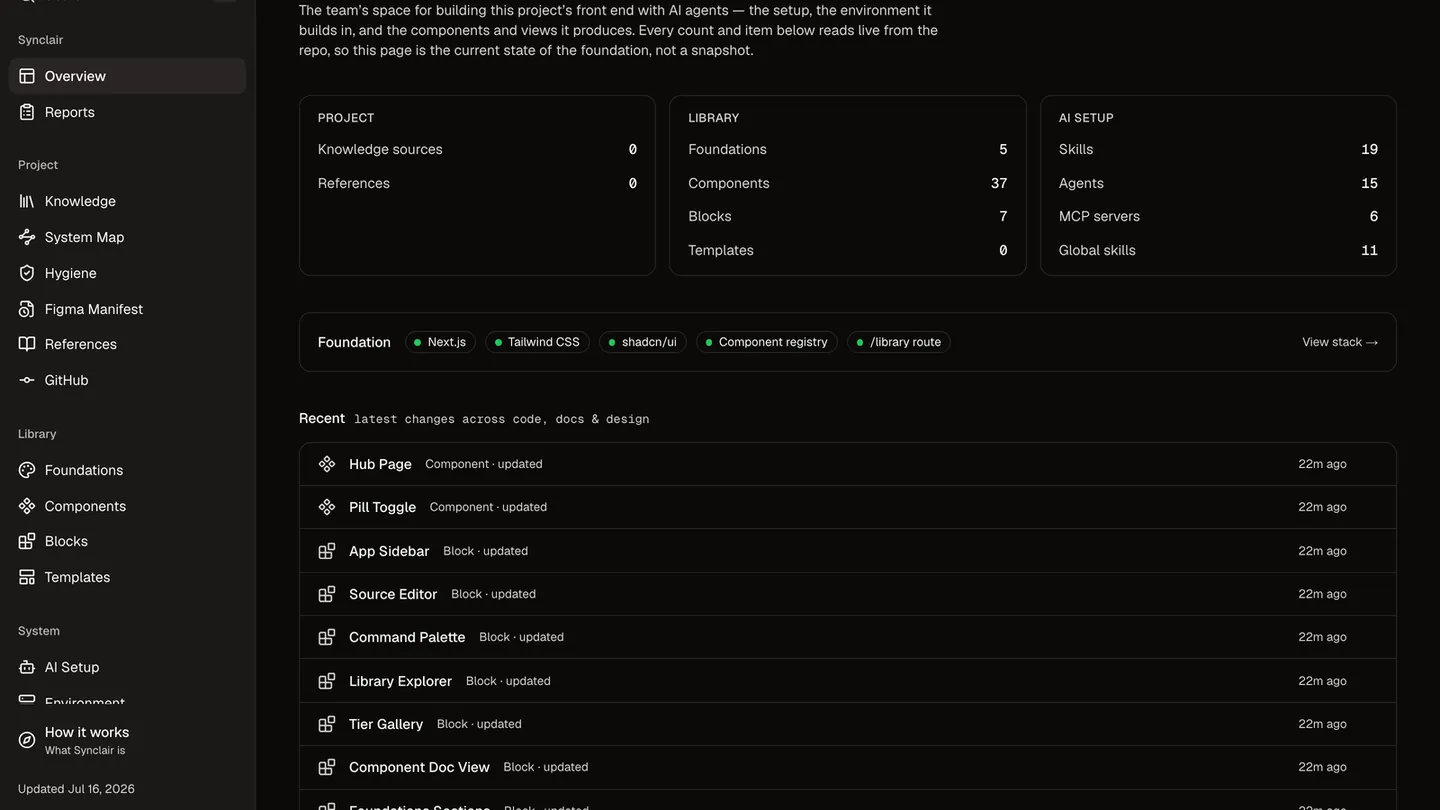The height and width of the screenshot is (810, 1440).
Task: Click the Updated Jul 16, 2026 text
Action: [x=76, y=789]
